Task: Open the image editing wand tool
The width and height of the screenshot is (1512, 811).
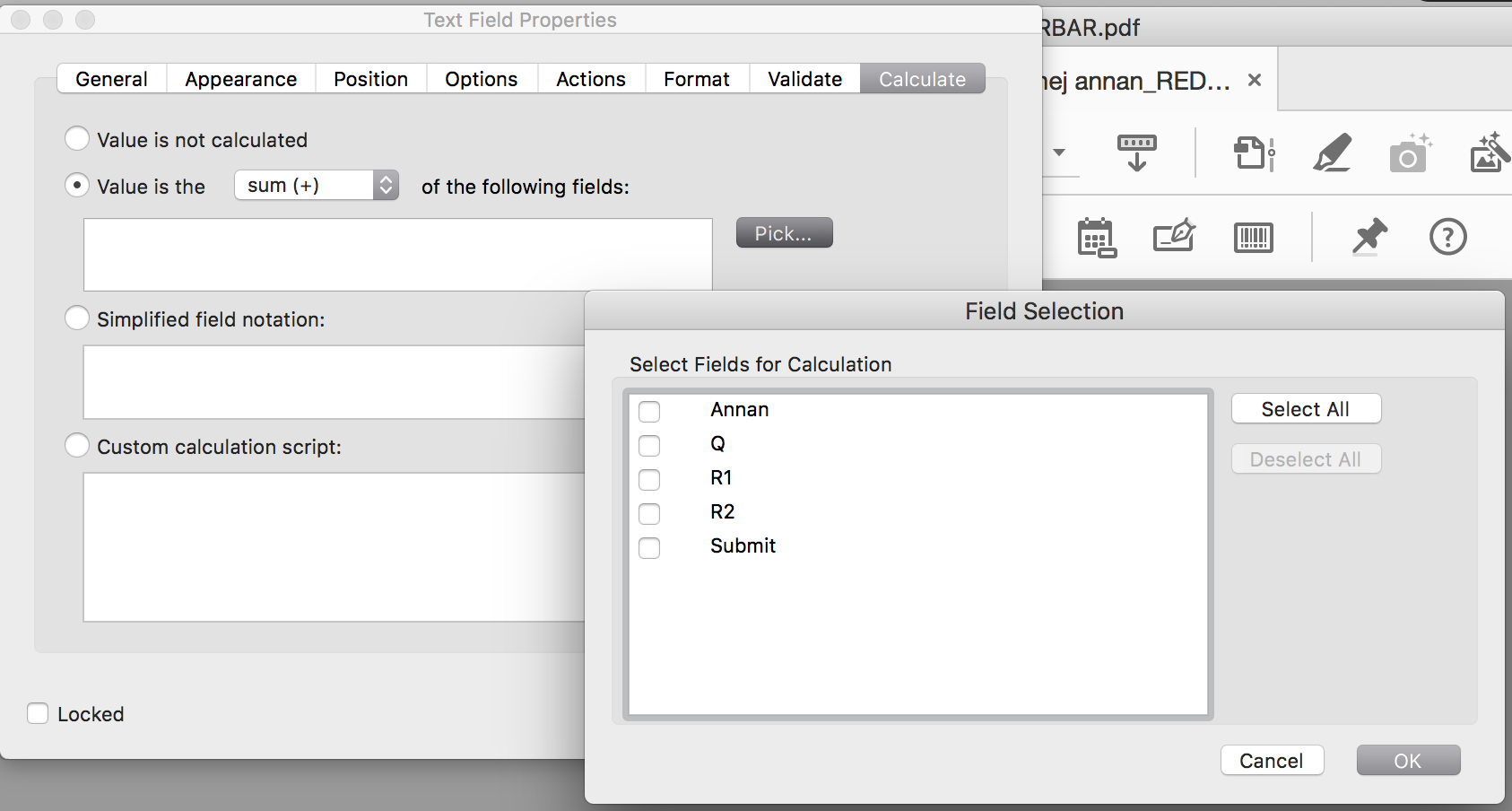Action: point(1488,153)
